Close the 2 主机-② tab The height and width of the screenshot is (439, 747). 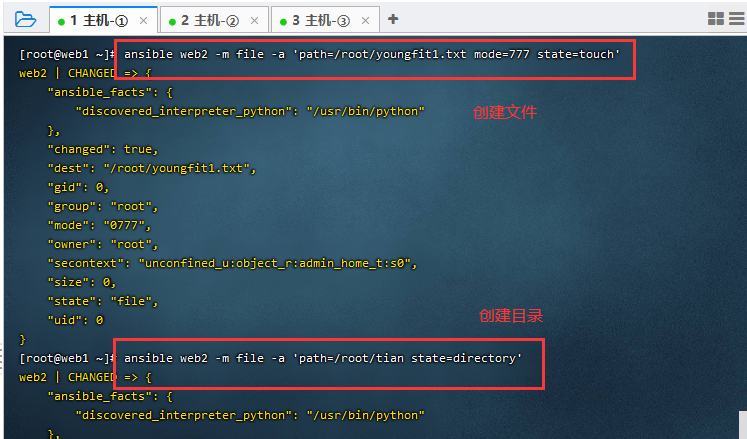click(254, 20)
